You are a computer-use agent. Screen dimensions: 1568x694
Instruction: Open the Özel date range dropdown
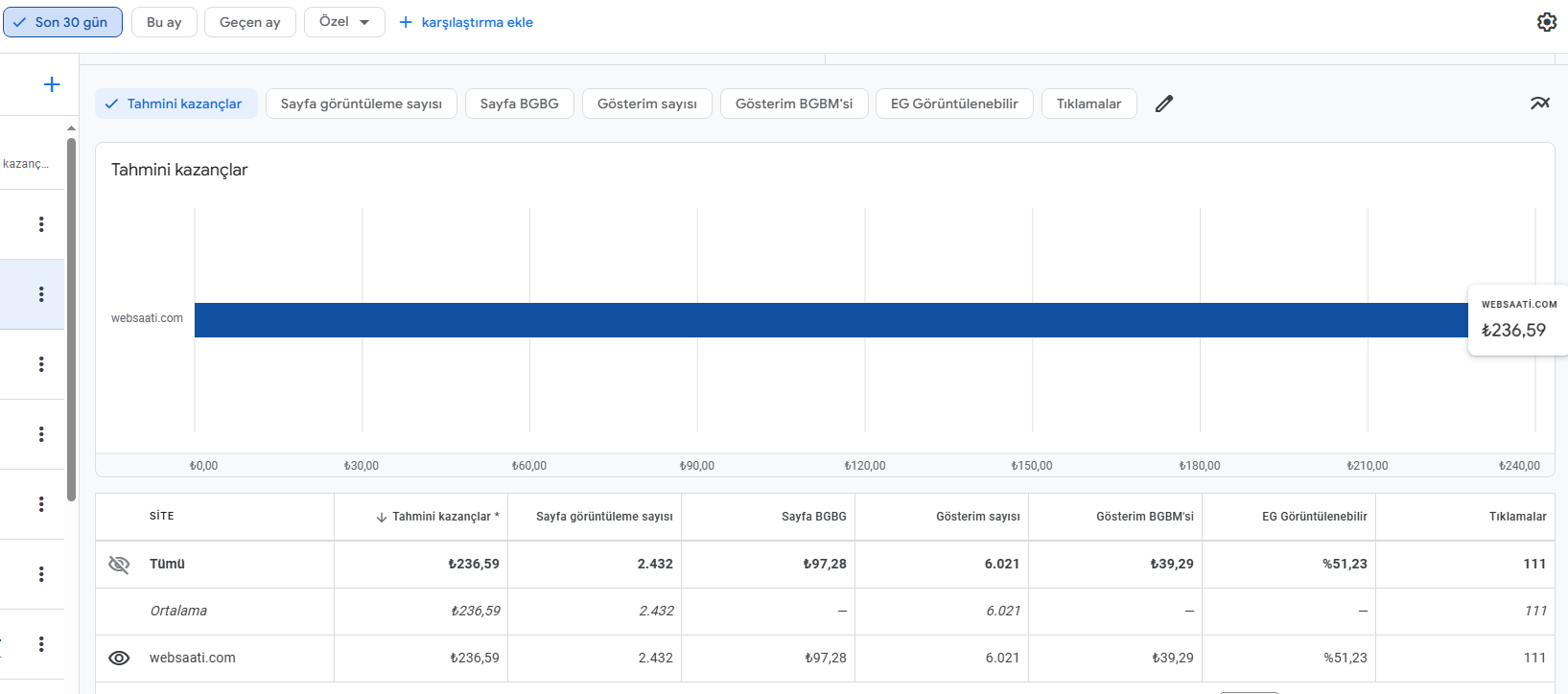click(x=344, y=22)
